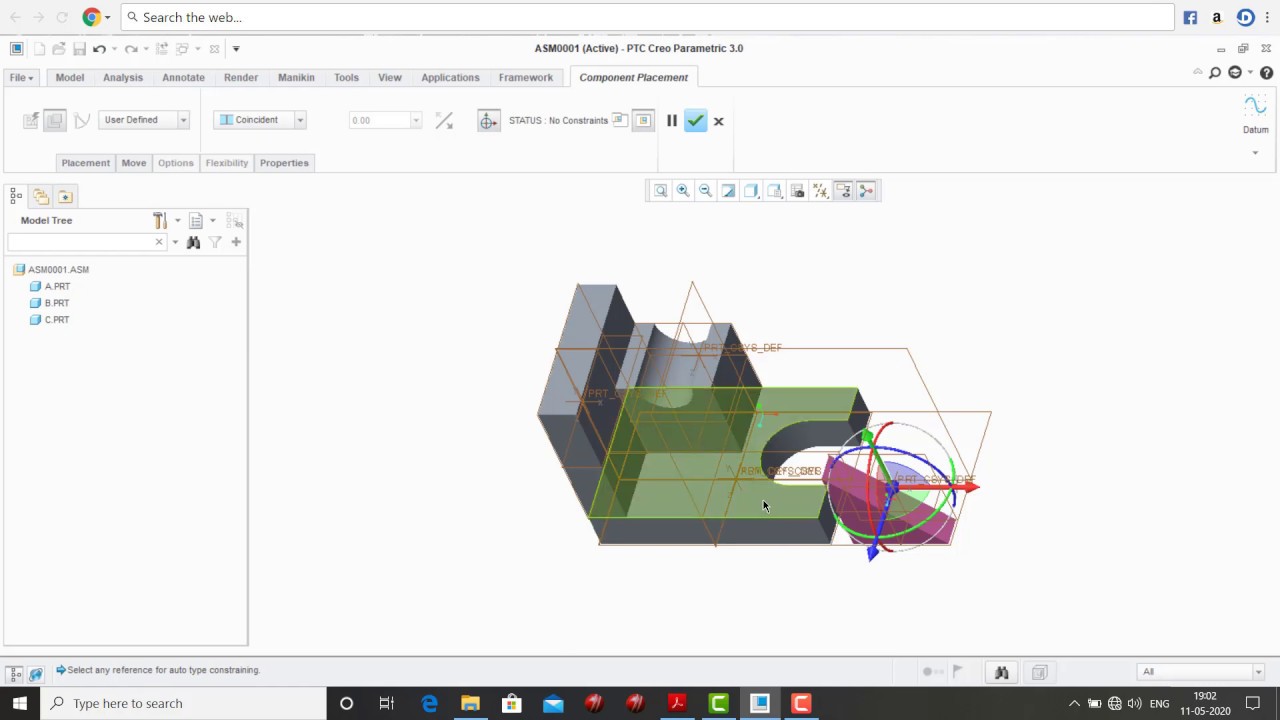Click the Model Tree binoculars find icon
The height and width of the screenshot is (720, 1280).
193,242
